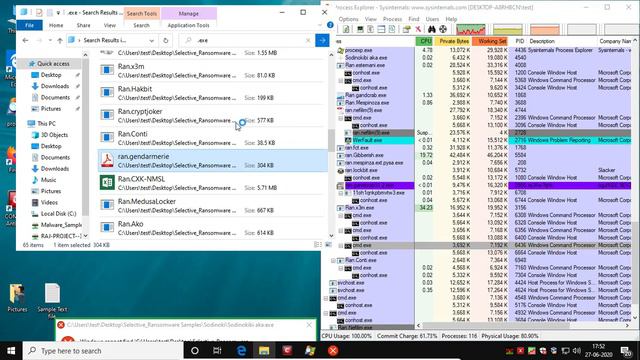Select the procexp.exe process row
Viewport: 640px width, 360px height.
coord(483,50)
